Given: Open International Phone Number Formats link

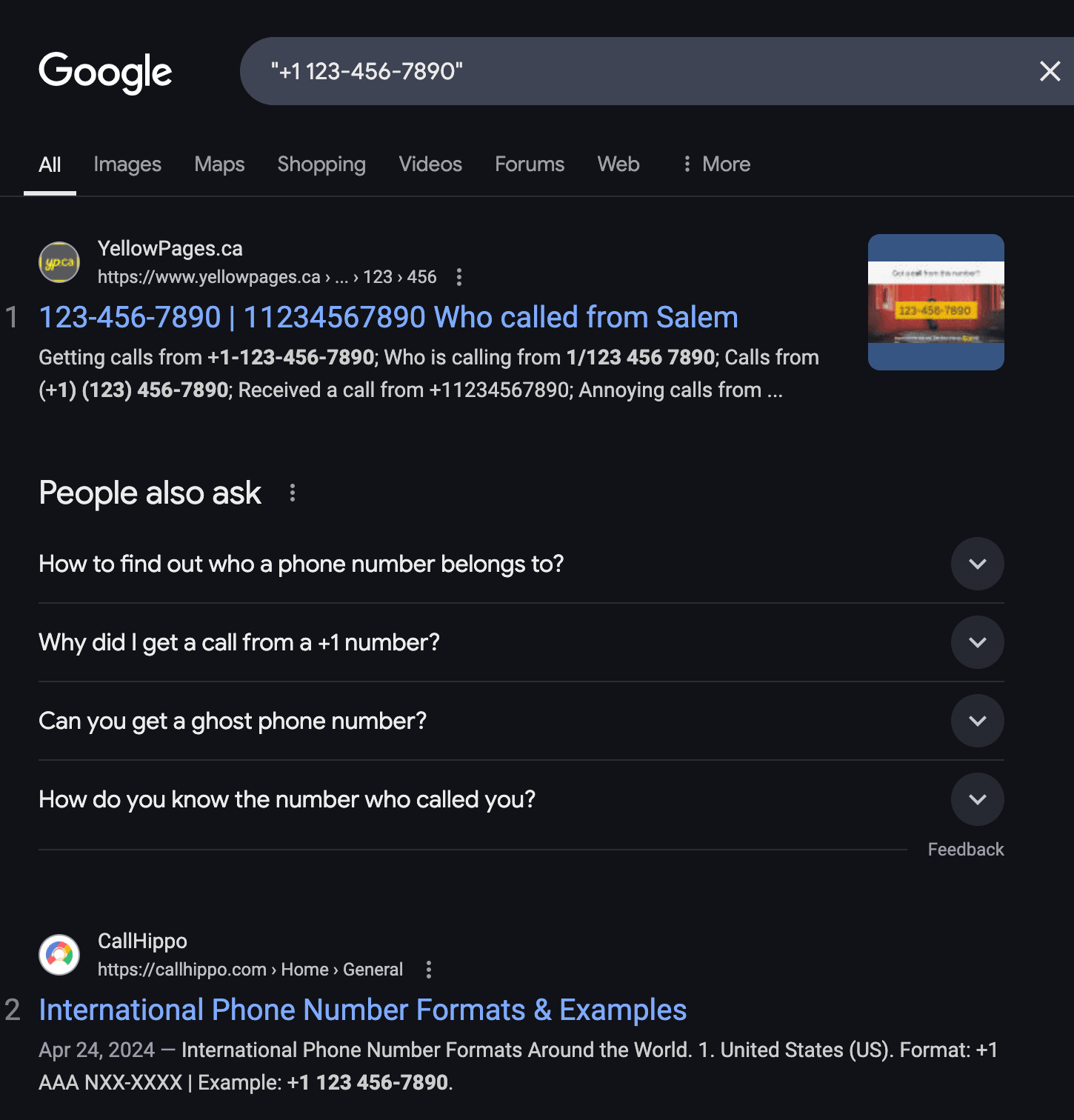Looking at the screenshot, I should 363,1010.
